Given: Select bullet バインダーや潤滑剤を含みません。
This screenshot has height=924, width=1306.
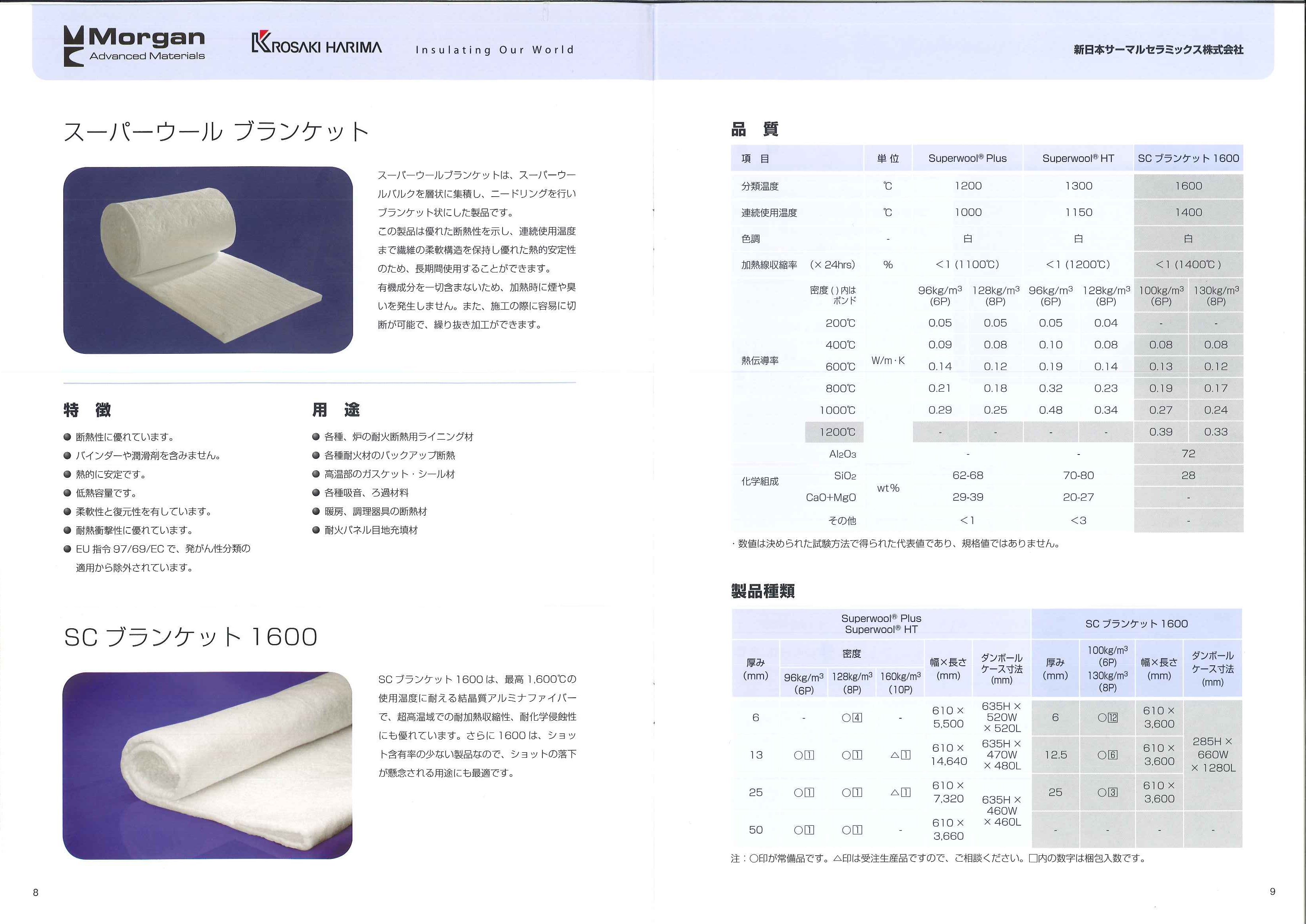Looking at the screenshot, I should pos(142,456).
